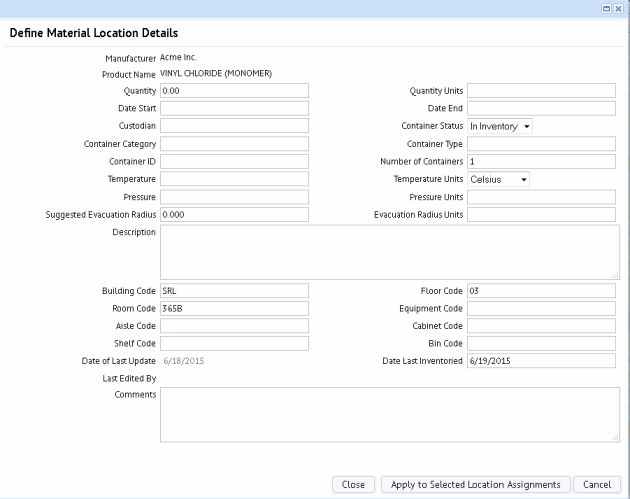
Task: Expand the Temperature Units dropdown
Action: [498, 179]
